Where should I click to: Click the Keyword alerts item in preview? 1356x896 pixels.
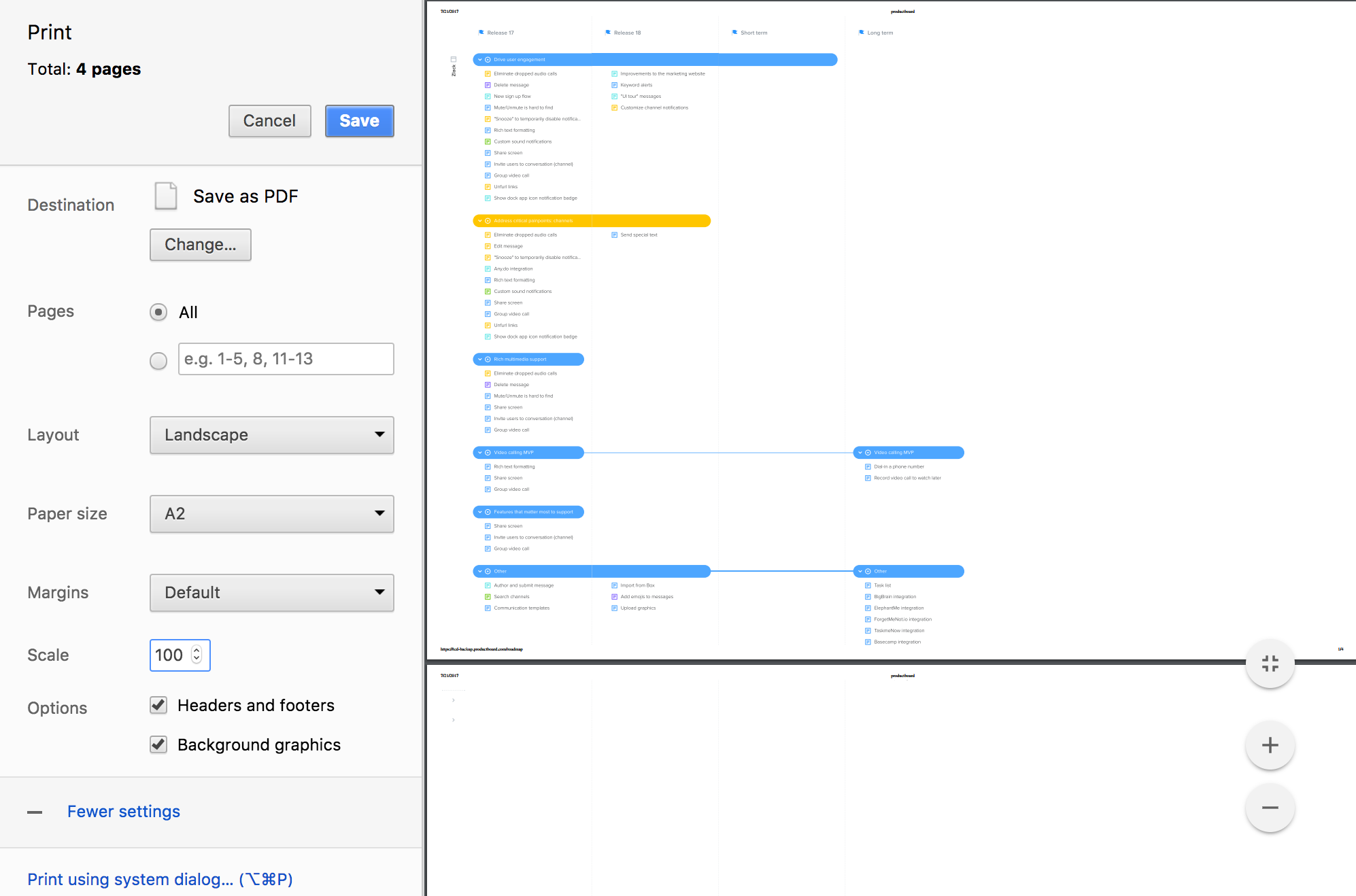click(x=632, y=85)
